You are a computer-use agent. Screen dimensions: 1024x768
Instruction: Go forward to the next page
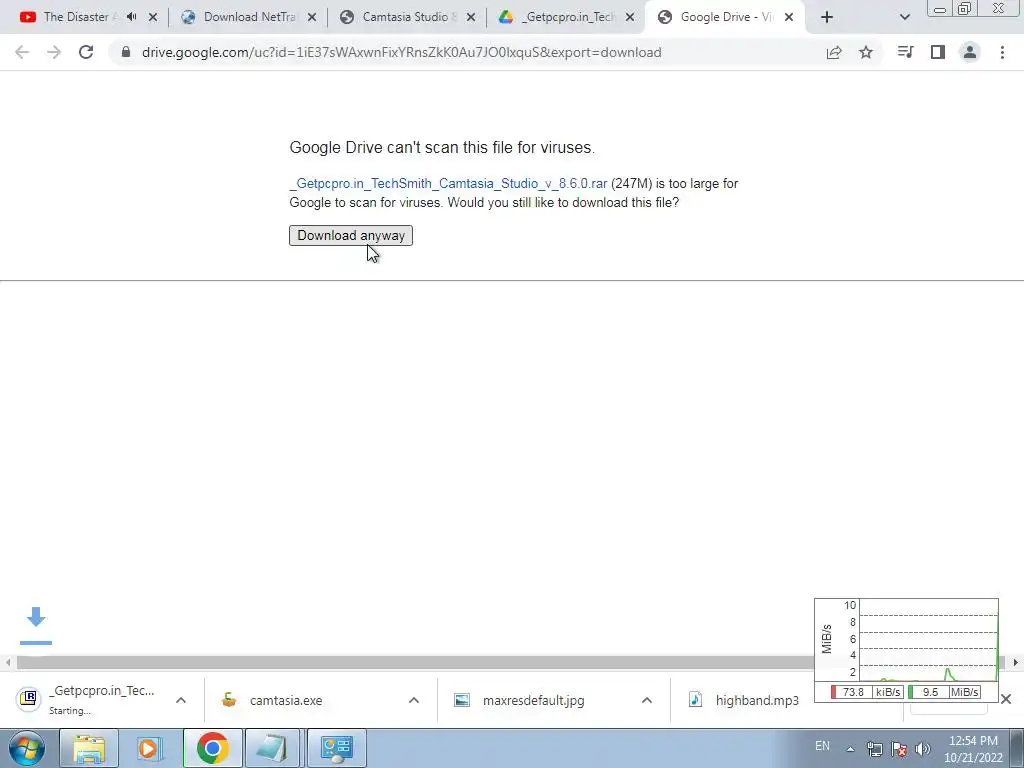pos(54,52)
